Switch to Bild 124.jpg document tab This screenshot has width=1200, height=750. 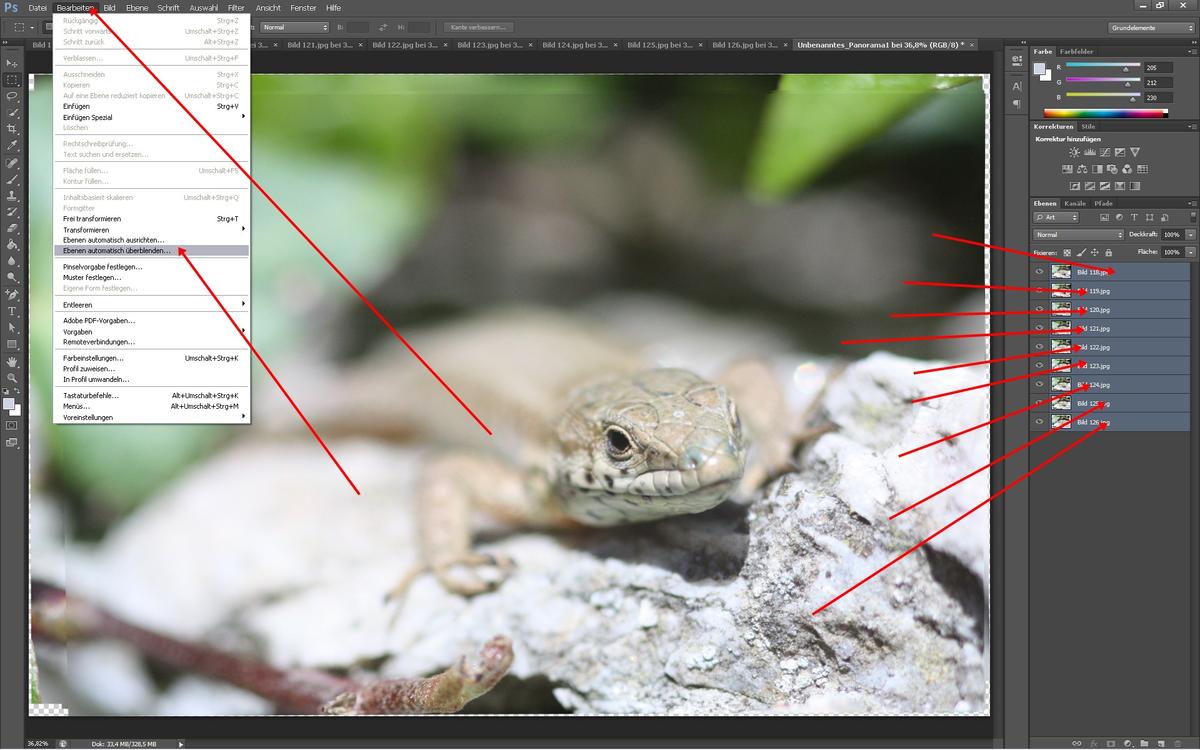pyautogui.click(x=578, y=45)
